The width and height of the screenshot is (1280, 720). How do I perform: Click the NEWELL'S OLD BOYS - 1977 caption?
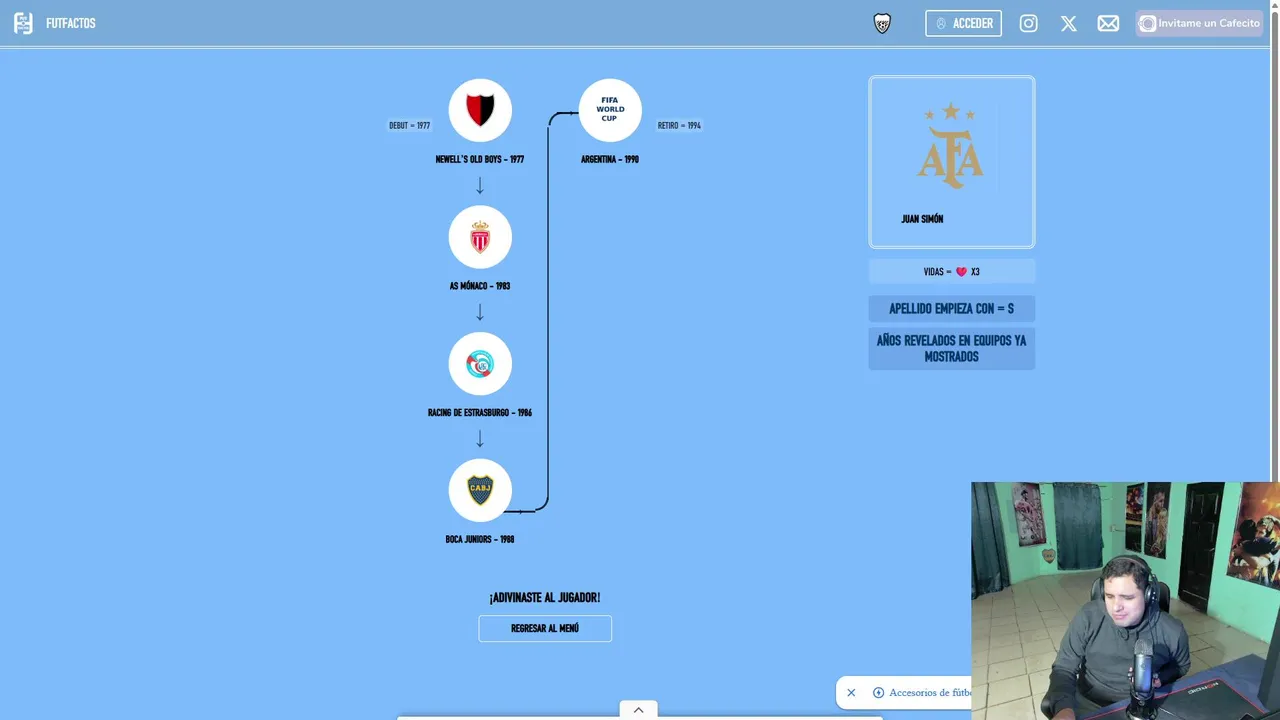pos(480,159)
